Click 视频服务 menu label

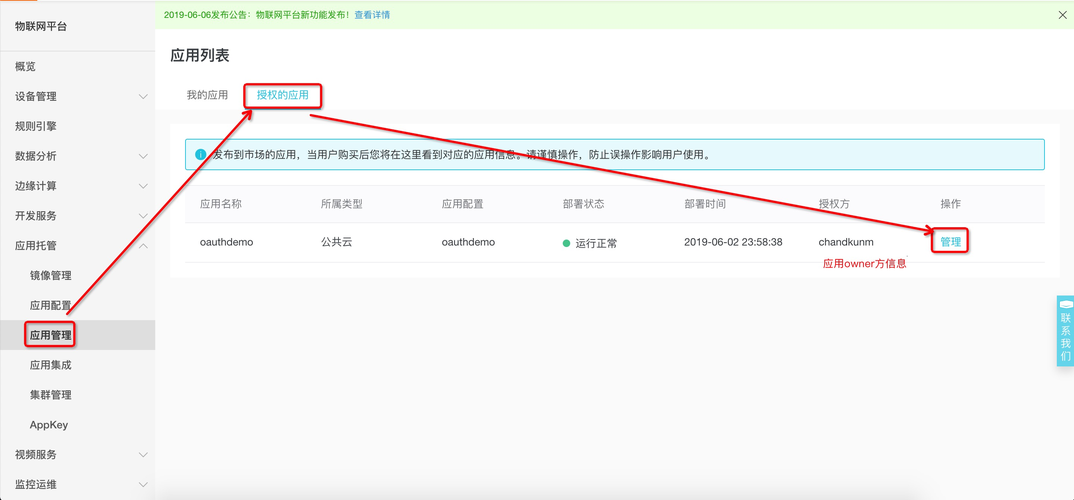(36, 455)
